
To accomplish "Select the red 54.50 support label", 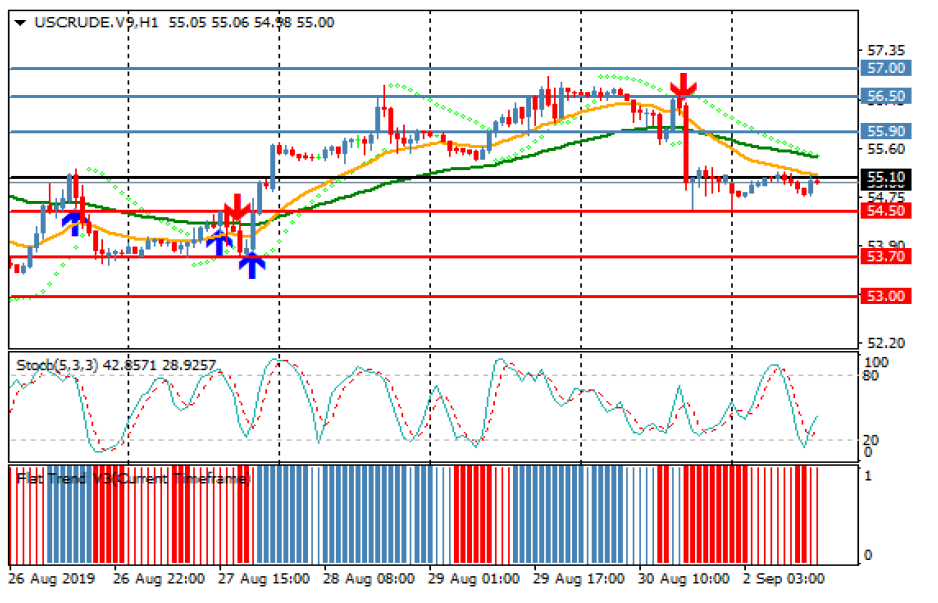I will 886,211.
